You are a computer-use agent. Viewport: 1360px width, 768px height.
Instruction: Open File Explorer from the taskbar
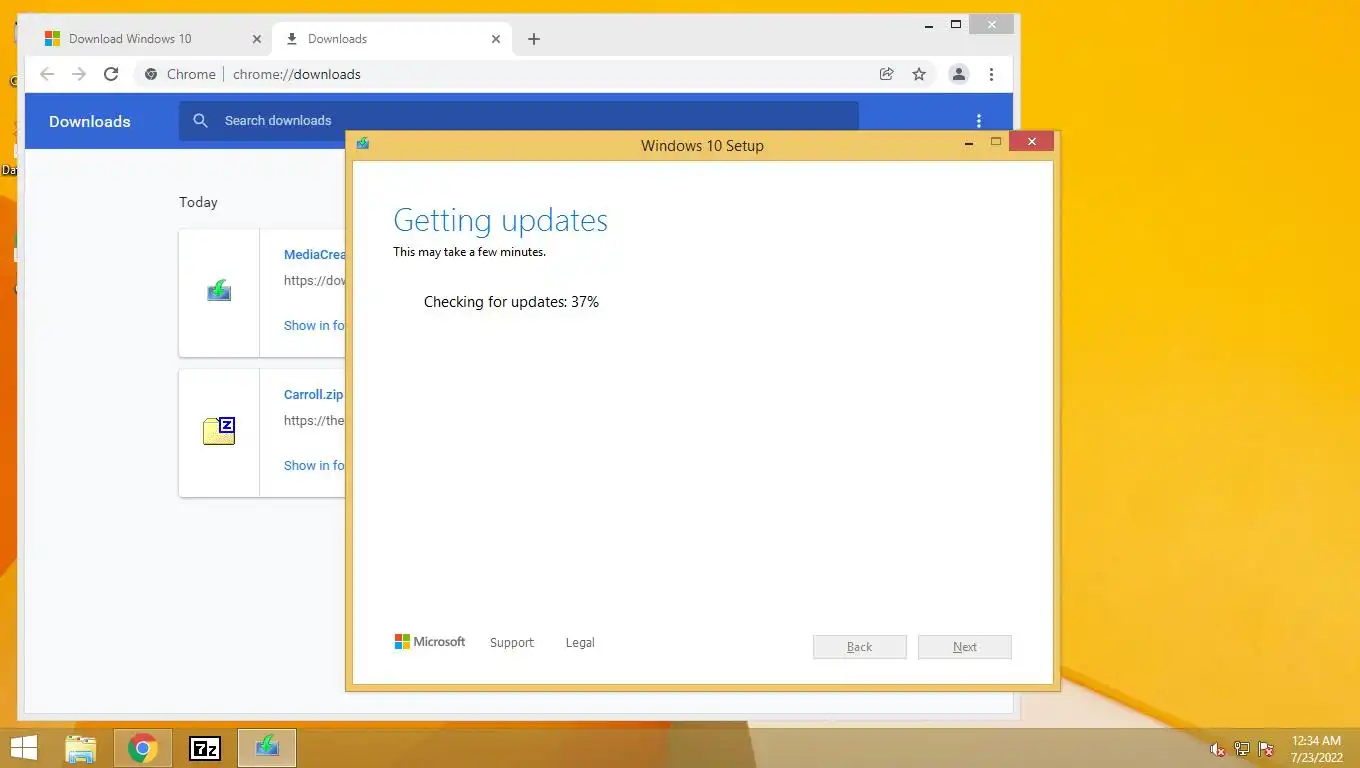tap(81, 748)
